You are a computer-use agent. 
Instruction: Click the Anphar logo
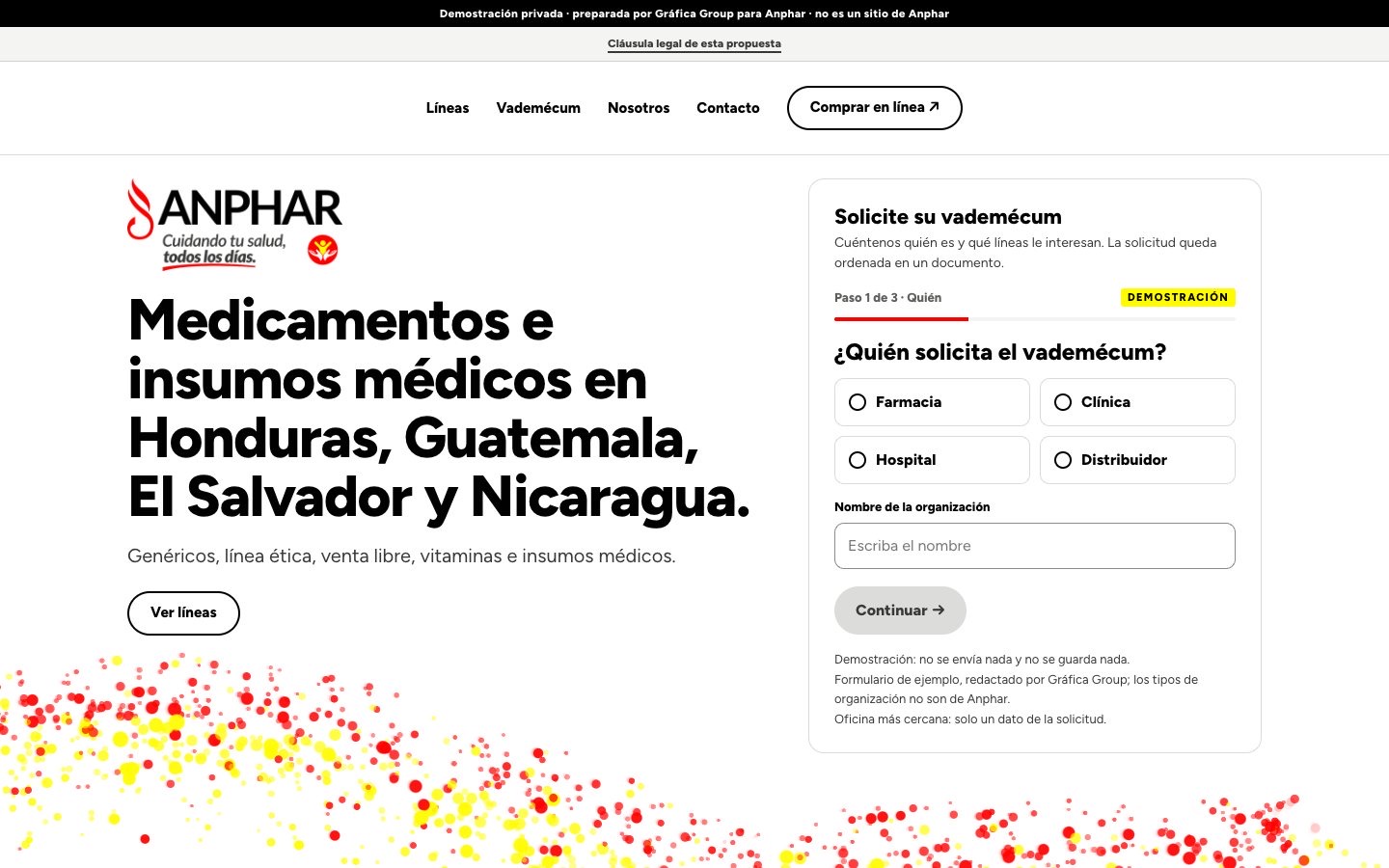click(x=234, y=224)
